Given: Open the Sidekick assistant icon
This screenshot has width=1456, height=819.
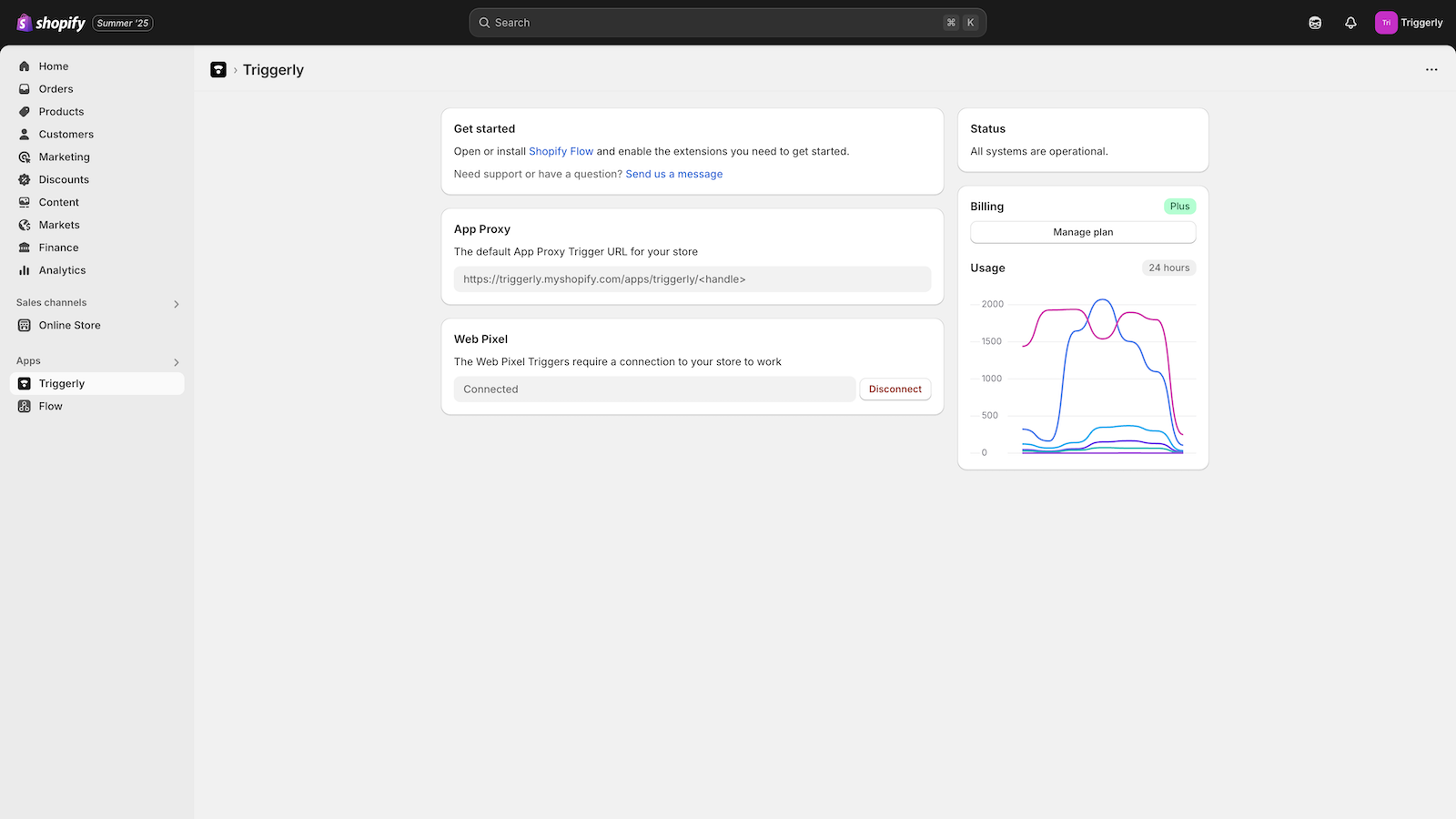Looking at the screenshot, I should coord(1315,23).
